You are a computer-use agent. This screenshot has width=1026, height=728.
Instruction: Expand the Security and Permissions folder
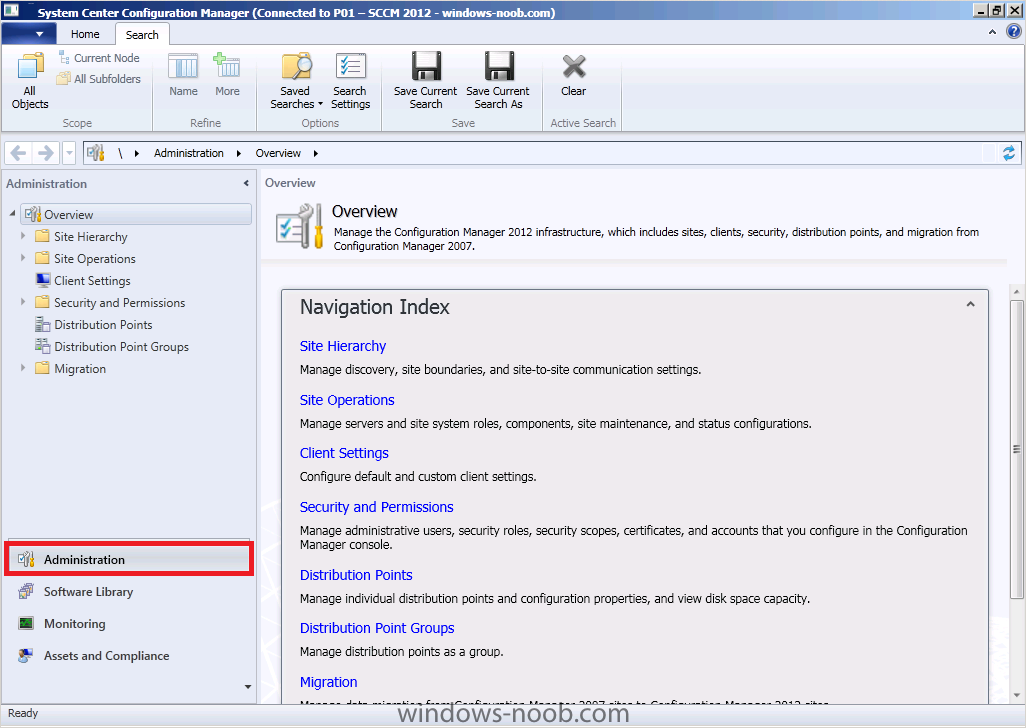point(23,302)
